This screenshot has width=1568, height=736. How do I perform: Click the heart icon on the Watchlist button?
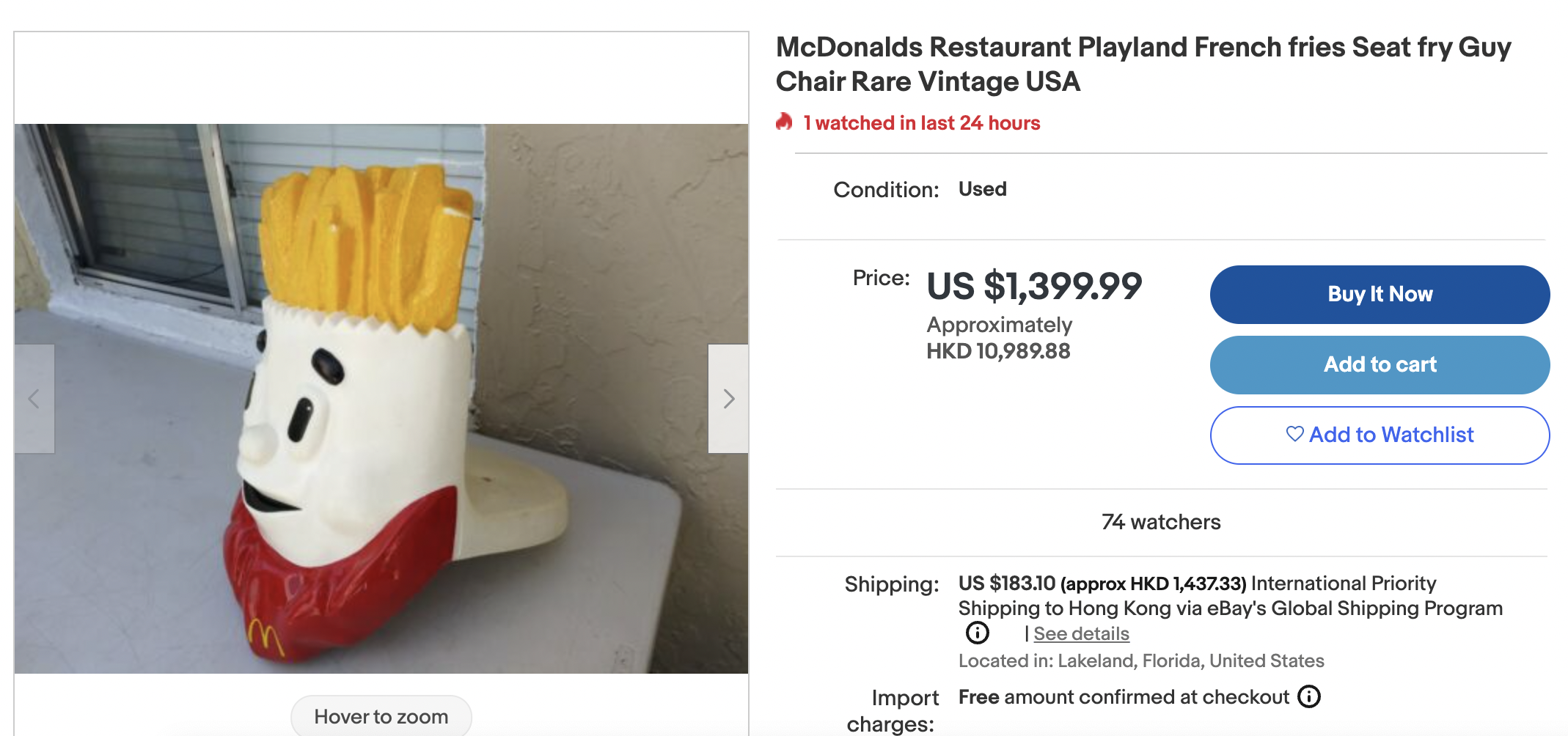pos(1294,434)
